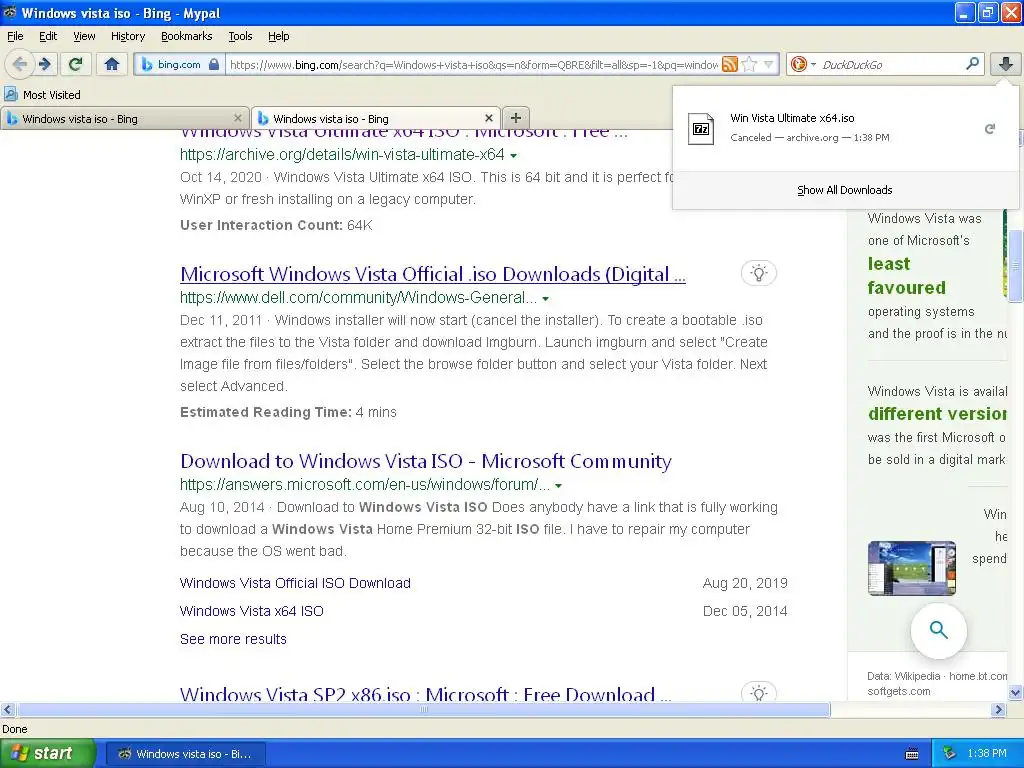Open the Windows Start menu

(x=48, y=754)
